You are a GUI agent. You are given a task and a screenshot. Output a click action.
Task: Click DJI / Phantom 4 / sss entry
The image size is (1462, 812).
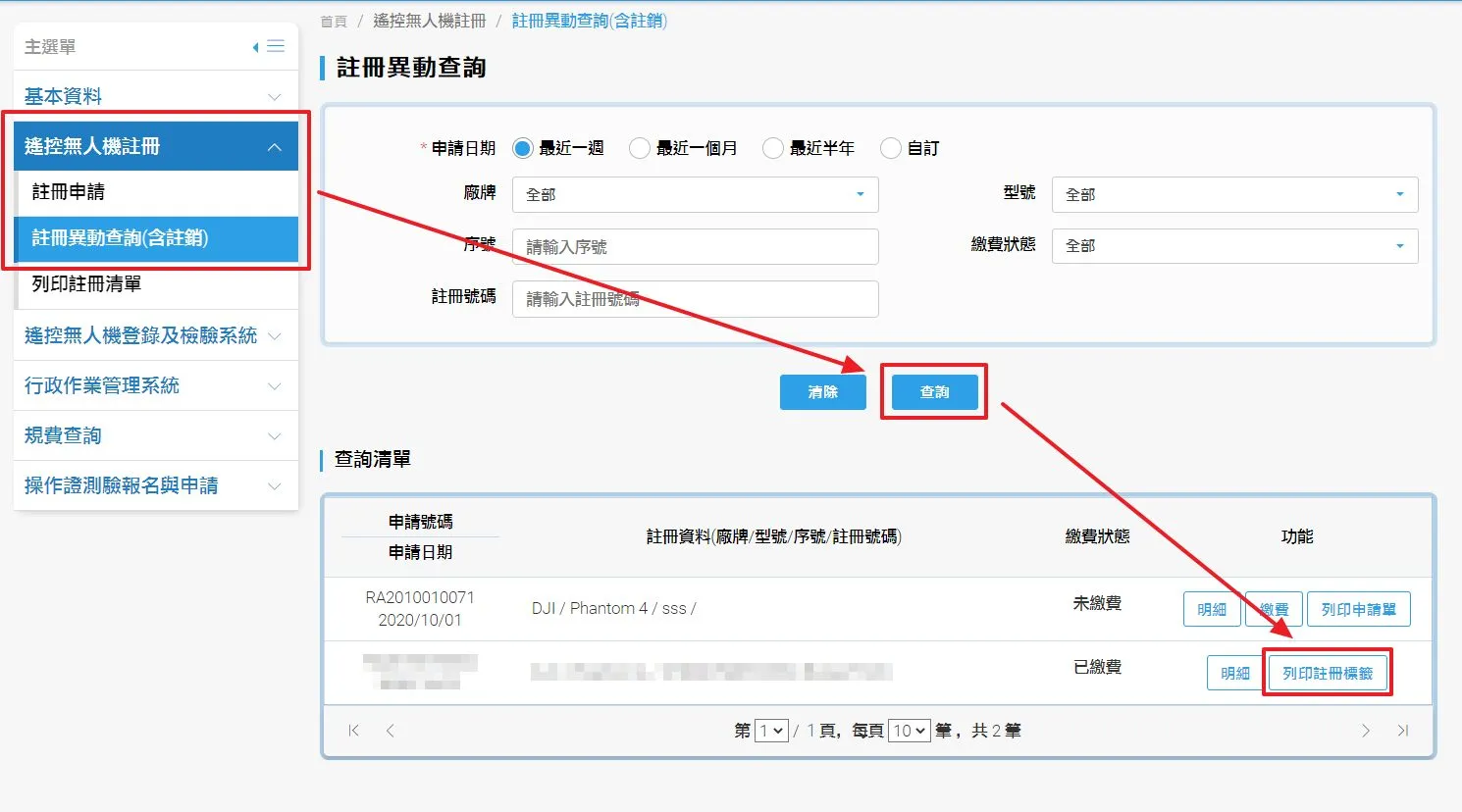click(613, 608)
